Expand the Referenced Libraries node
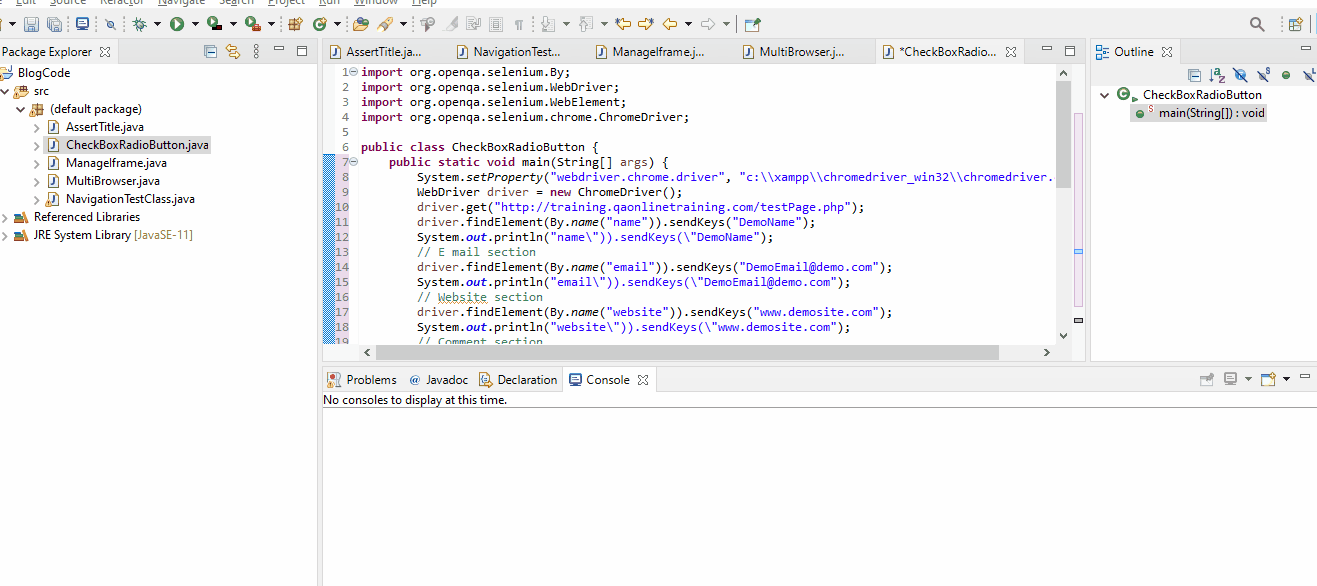The image size is (1317, 586). (x=8, y=216)
